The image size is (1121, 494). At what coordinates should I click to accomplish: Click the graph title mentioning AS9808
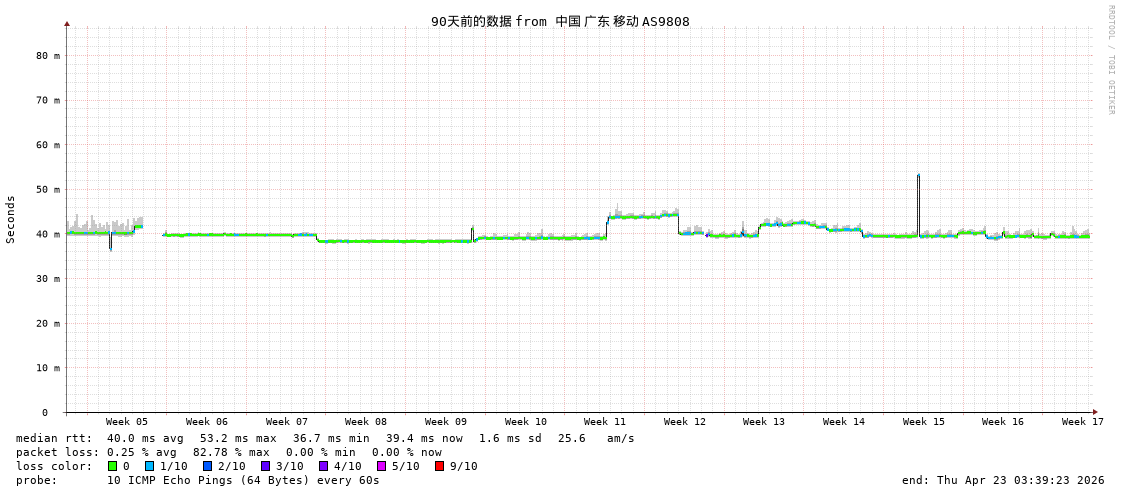560,21
